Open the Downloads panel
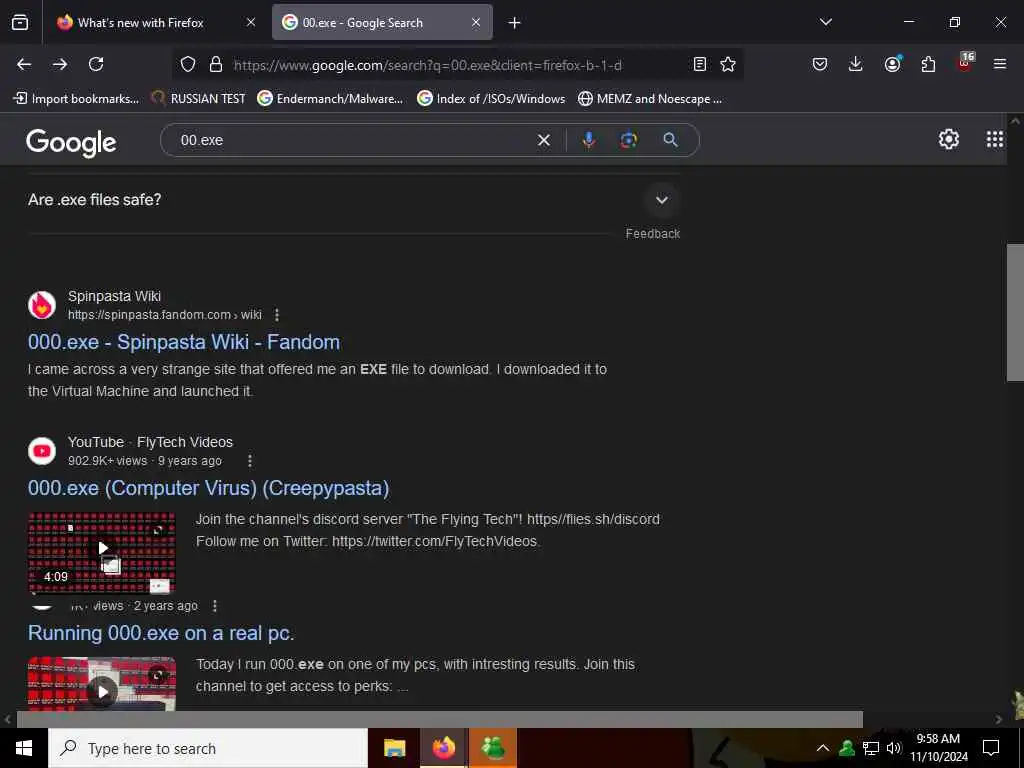The image size is (1024, 768). pos(856,64)
